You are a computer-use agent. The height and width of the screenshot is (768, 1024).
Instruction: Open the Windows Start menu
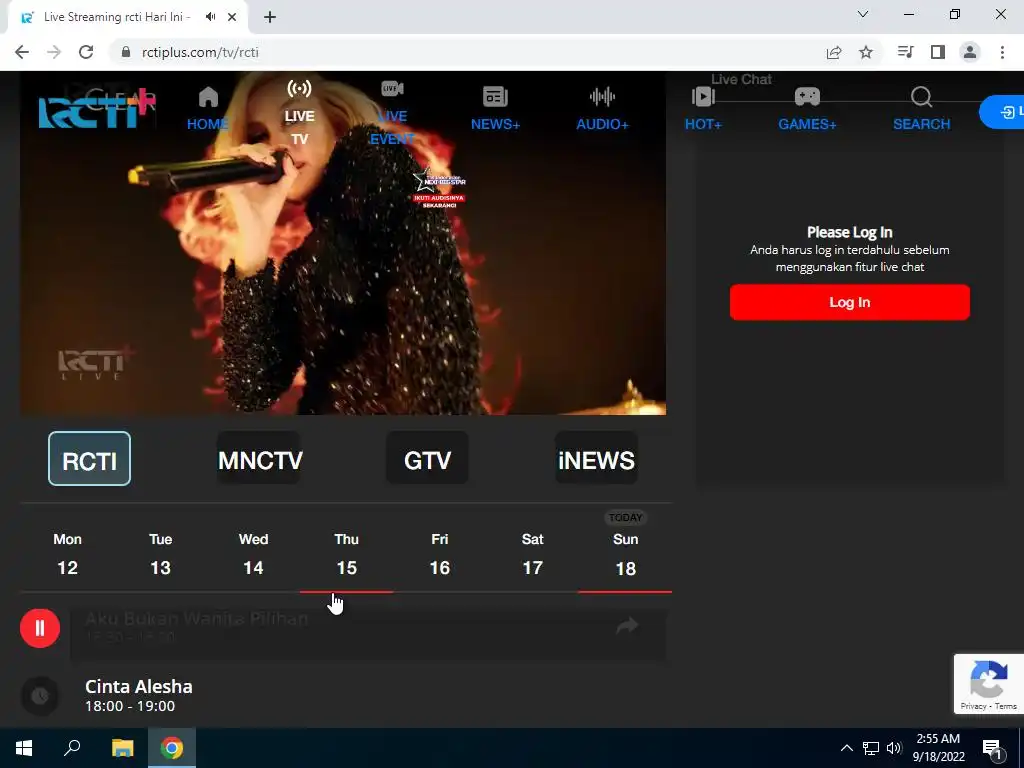[x=24, y=748]
